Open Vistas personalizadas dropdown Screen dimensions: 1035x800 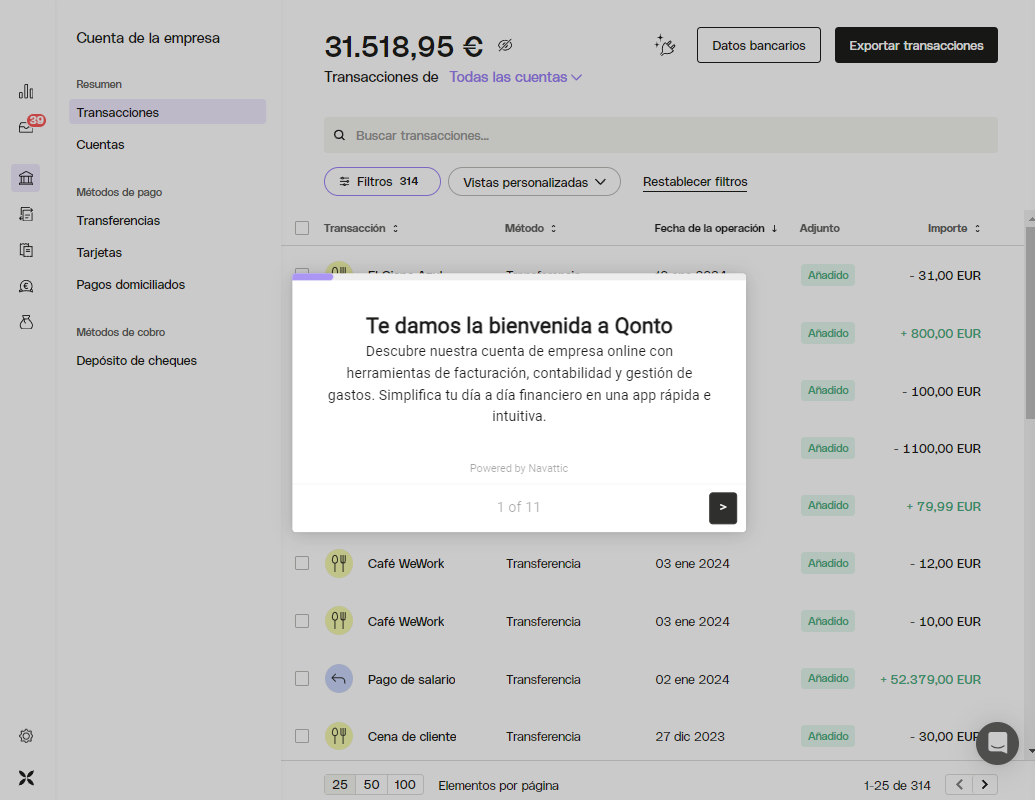(x=534, y=182)
